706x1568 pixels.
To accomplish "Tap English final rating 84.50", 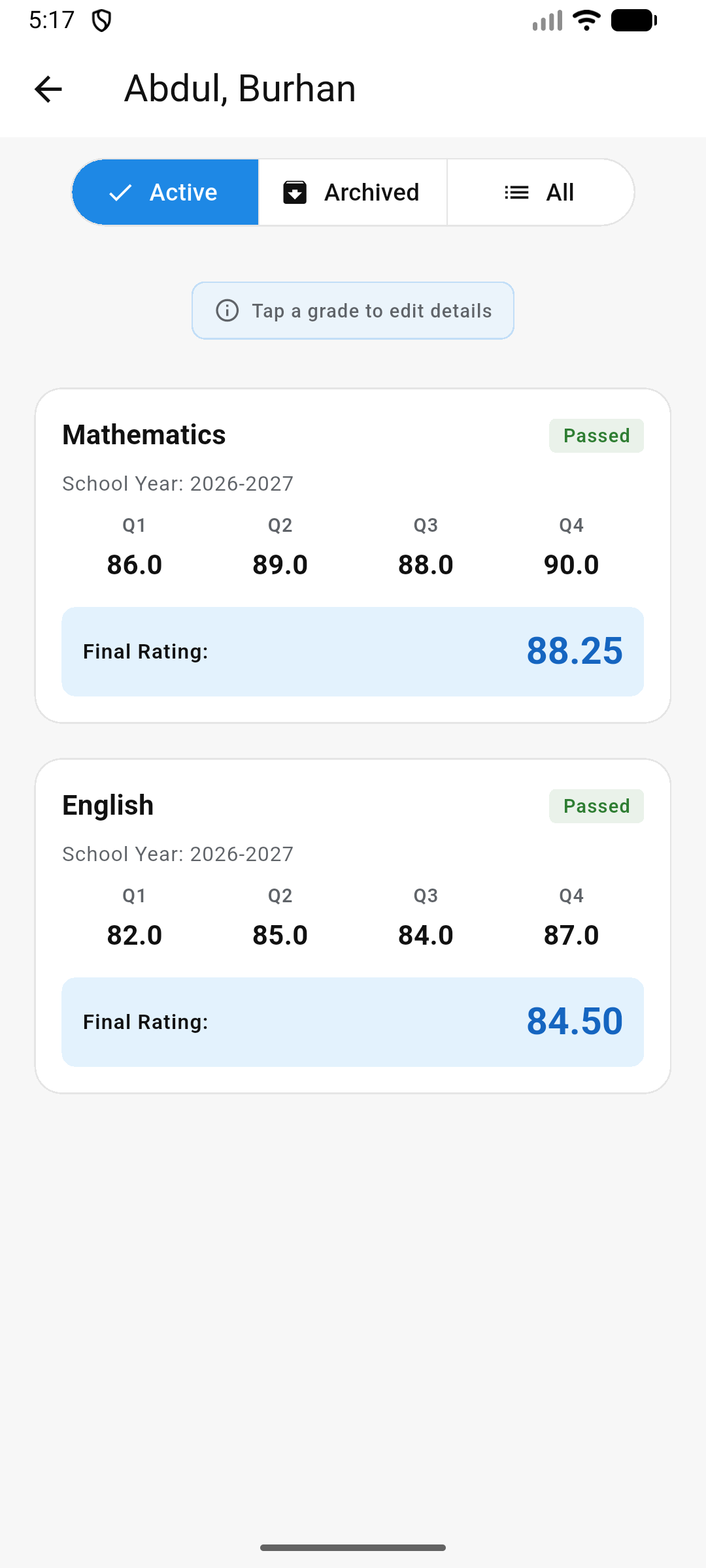I will click(x=575, y=1022).
